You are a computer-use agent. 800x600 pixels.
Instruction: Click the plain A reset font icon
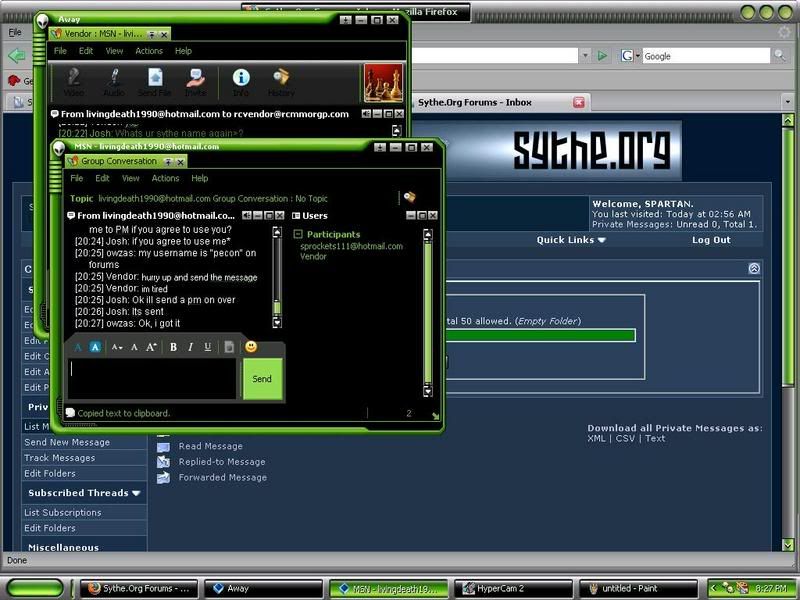coord(134,347)
